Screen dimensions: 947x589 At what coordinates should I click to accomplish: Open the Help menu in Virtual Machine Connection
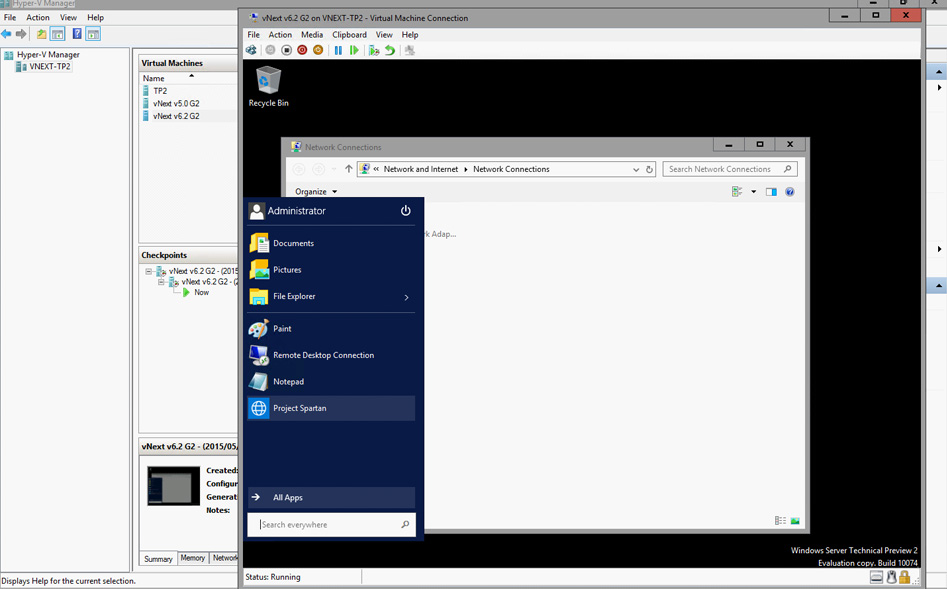(x=409, y=34)
